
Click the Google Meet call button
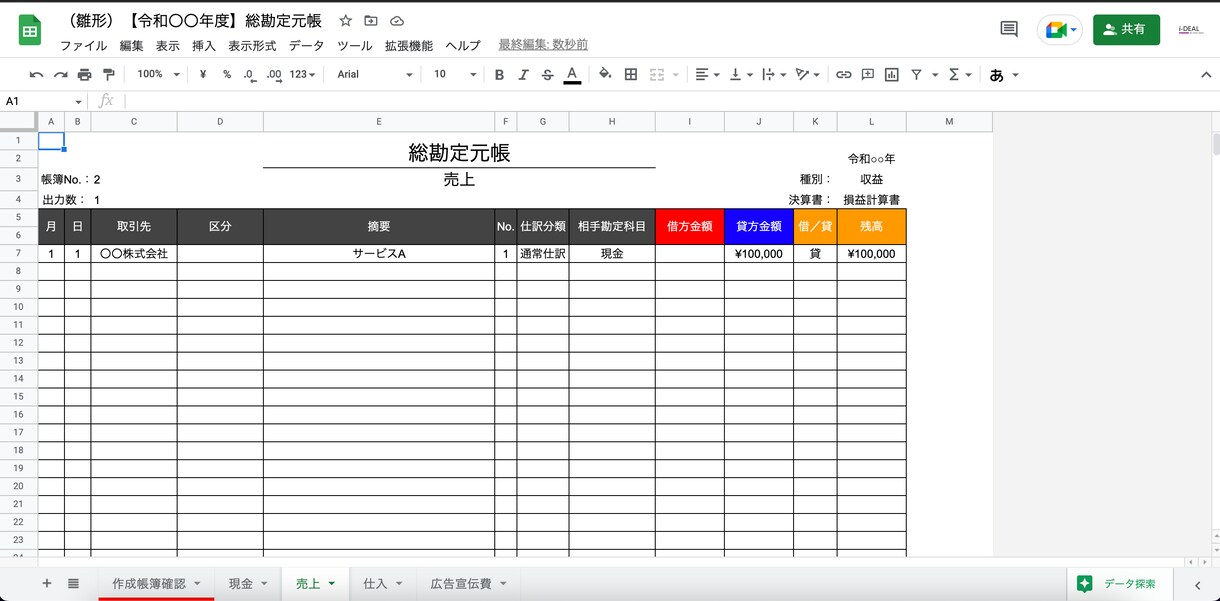[x=1060, y=30]
